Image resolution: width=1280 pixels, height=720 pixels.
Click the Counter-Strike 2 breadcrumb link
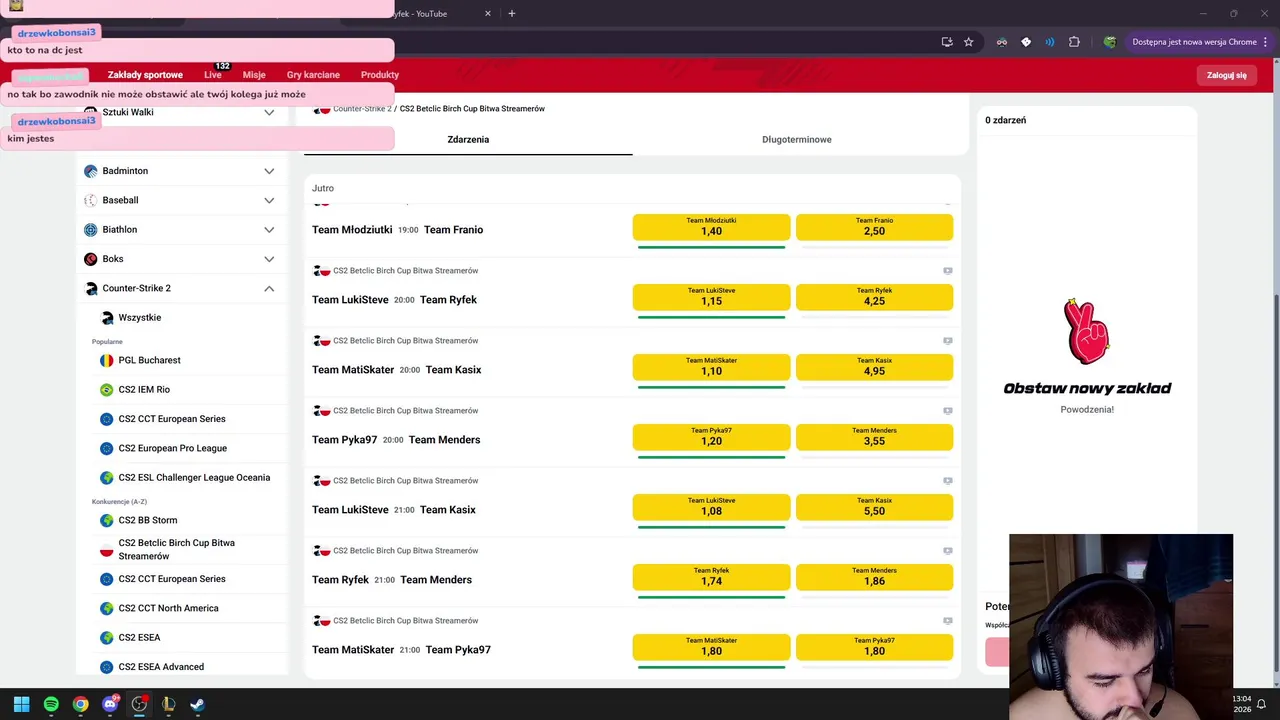point(362,108)
